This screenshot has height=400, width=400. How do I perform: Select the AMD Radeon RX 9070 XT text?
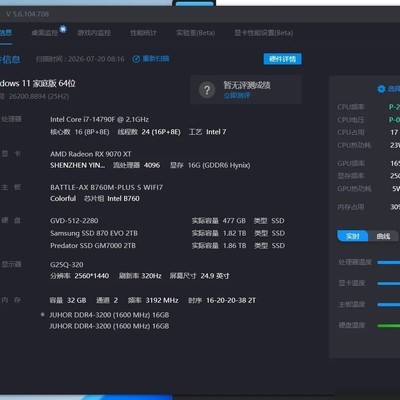click(91, 154)
